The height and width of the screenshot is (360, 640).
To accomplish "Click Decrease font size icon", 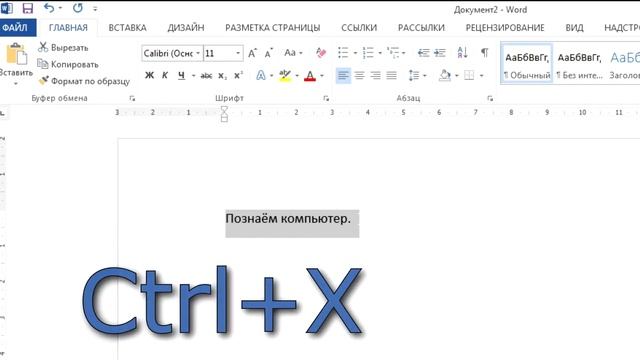I will 269,53.
